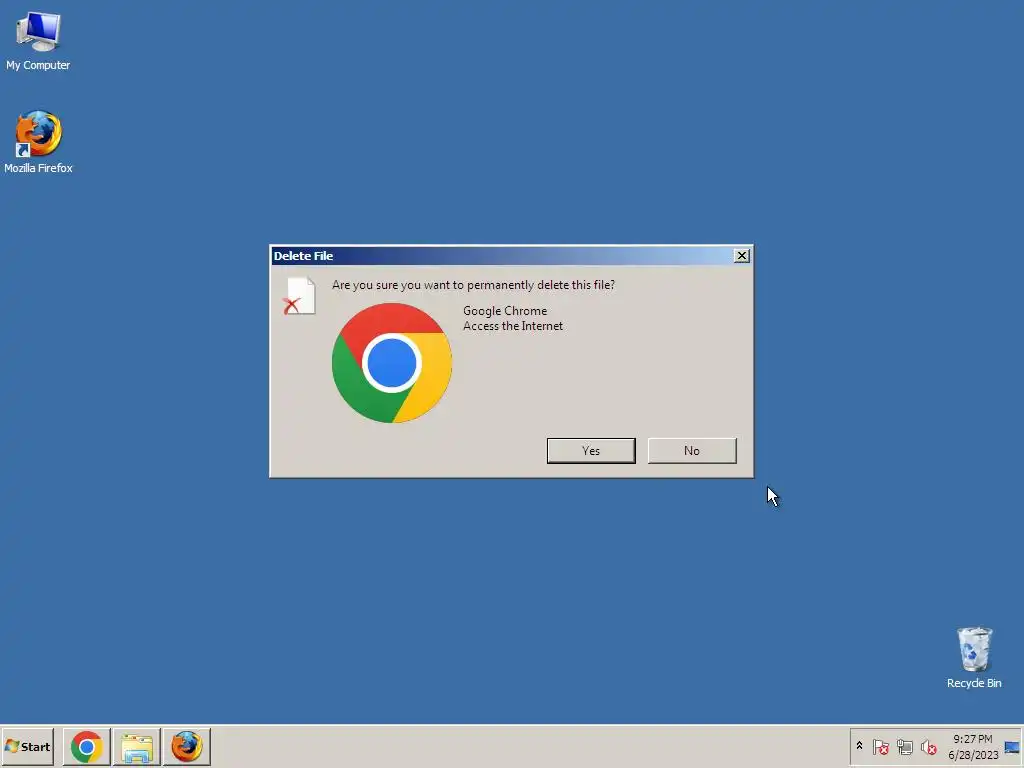
Task: Cancel deletion with the No button
Action: tap(692, 451)
